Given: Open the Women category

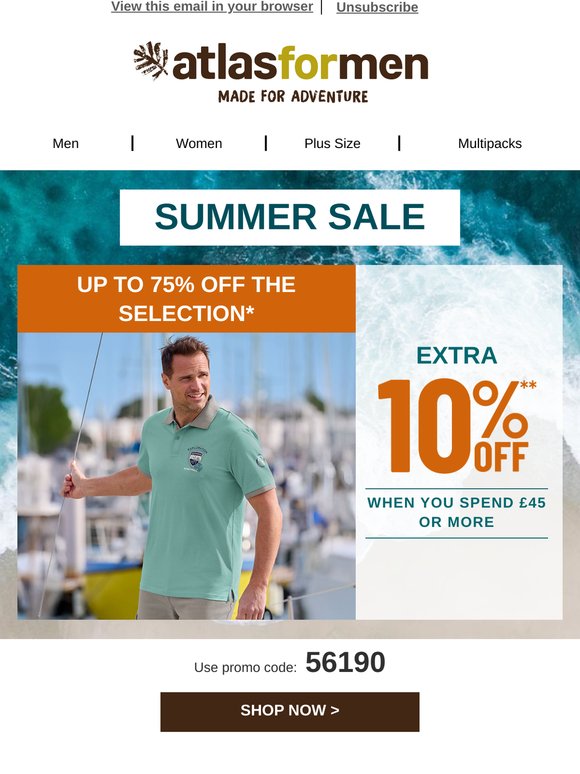Looking at the screenshot, I should 199,144.
